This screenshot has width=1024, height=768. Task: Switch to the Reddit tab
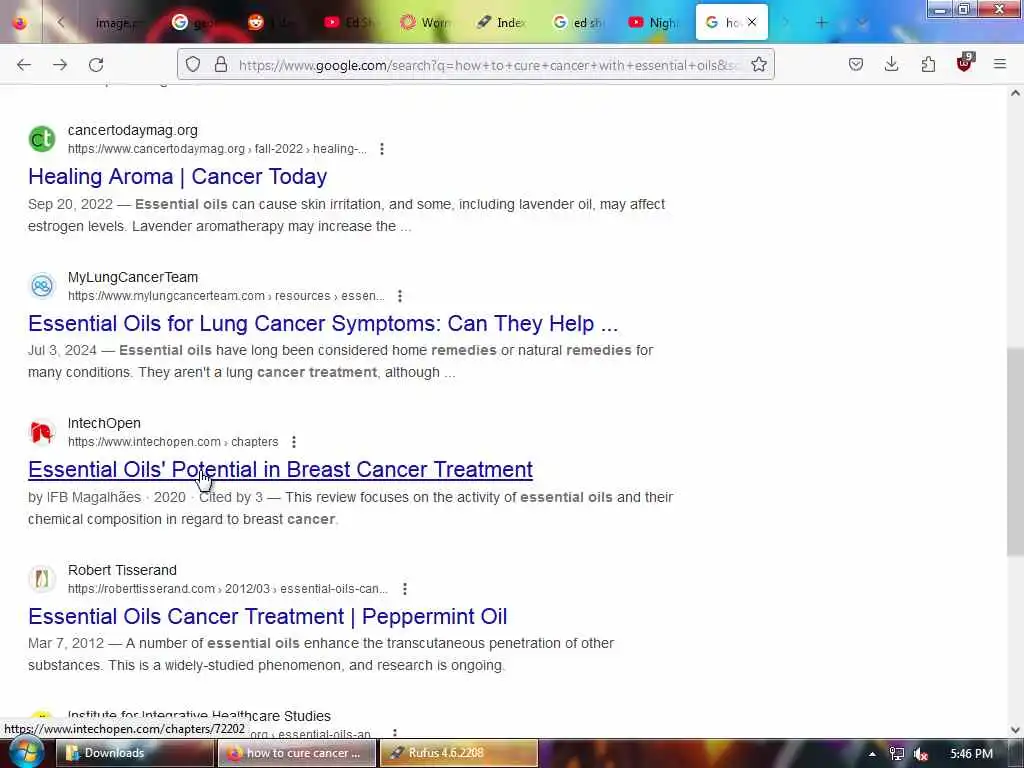coord(271,23)
